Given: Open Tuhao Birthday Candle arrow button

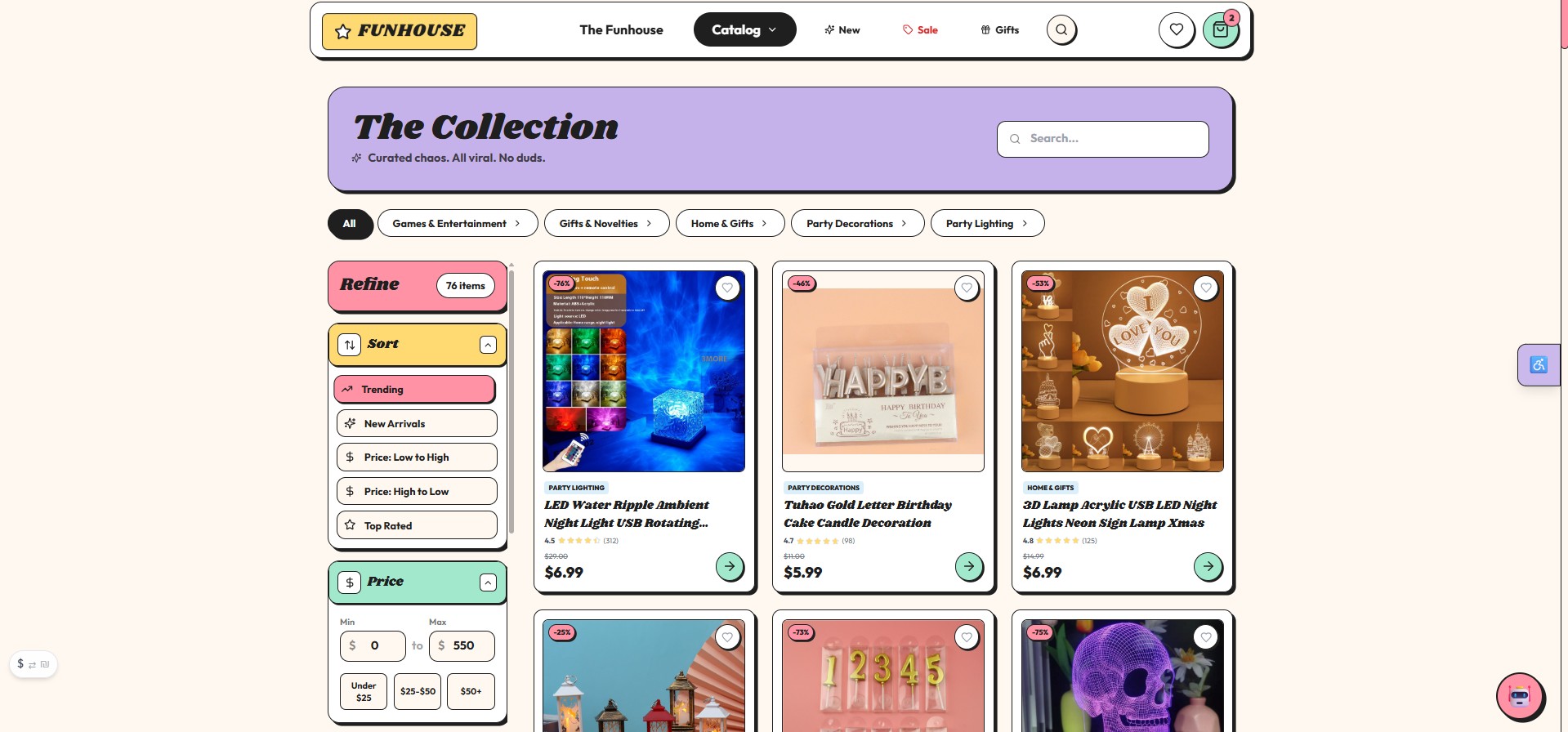Looking at the screenshot, I should 968,566.
